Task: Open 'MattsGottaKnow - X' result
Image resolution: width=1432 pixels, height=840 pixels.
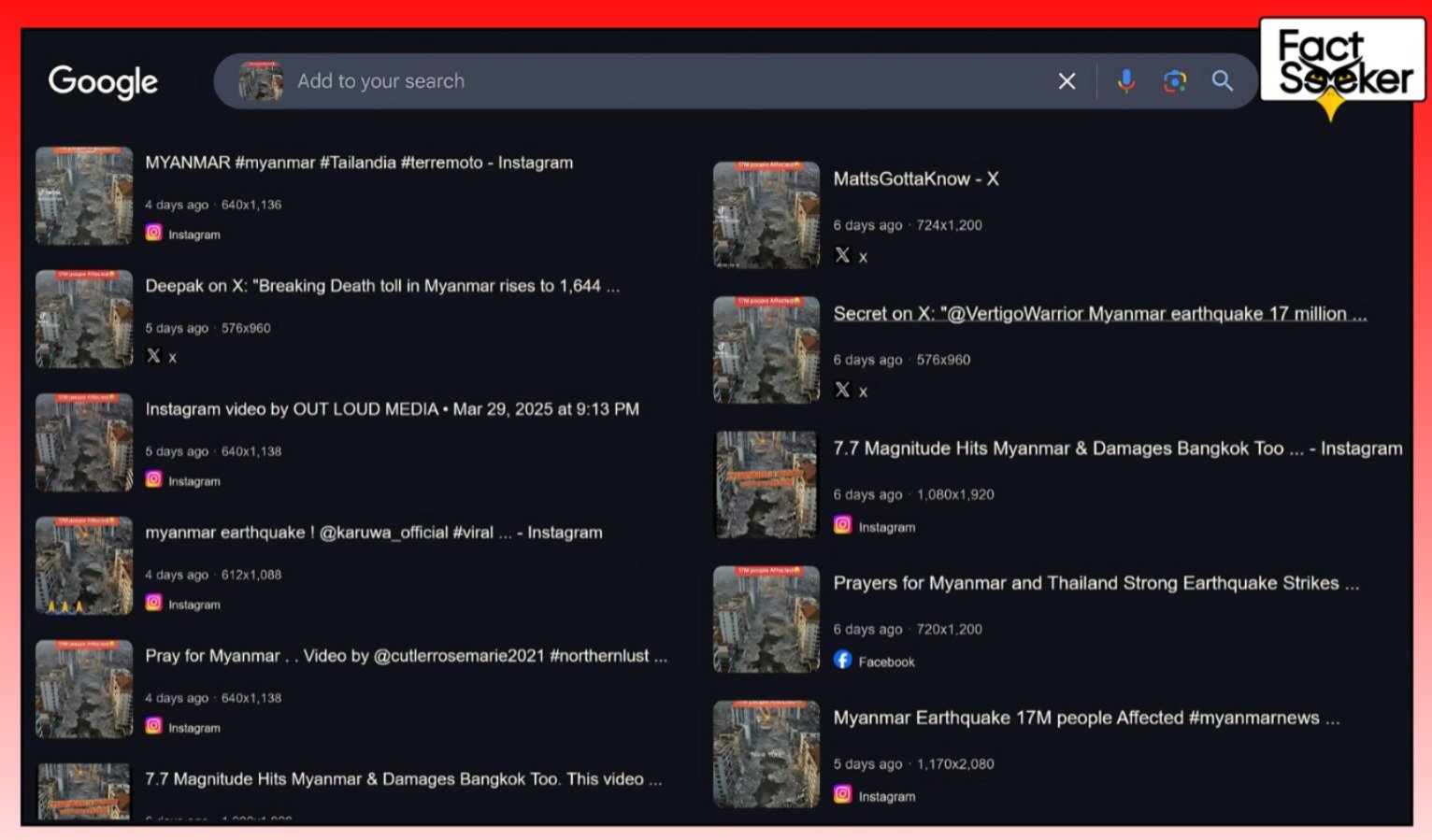Action: tap(916, 178)
